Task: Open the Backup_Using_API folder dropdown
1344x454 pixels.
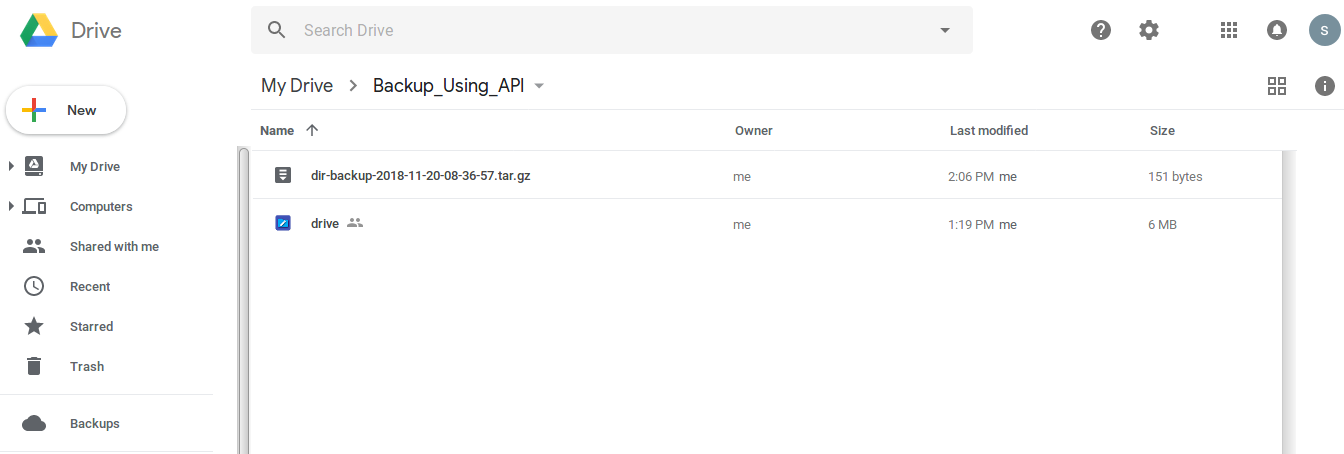Action: click(x=540, y=86)
